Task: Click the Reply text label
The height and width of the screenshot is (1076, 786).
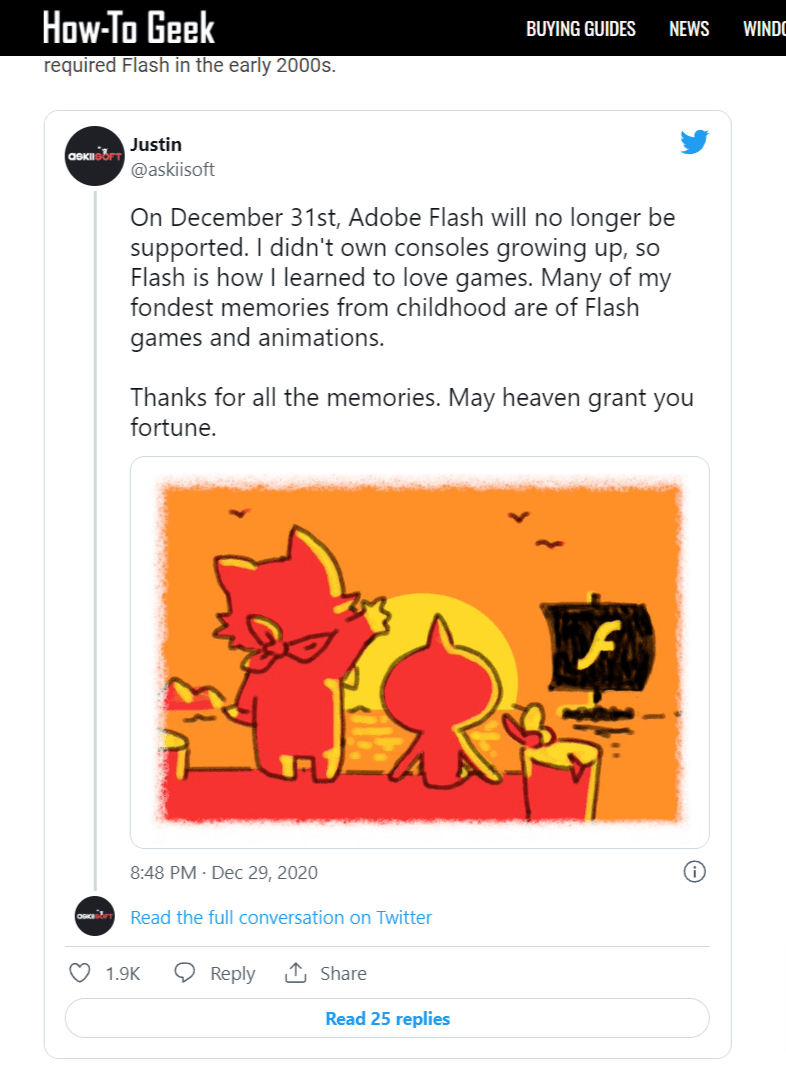Action: (232, 973)
